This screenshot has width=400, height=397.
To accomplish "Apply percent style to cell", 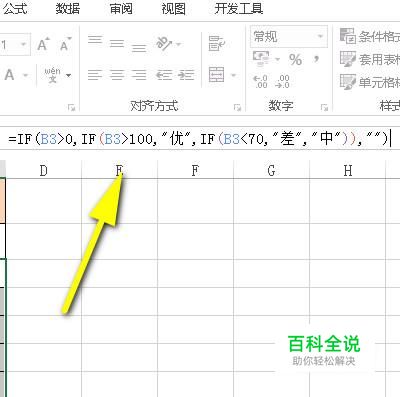I will (x=295, y=60).
